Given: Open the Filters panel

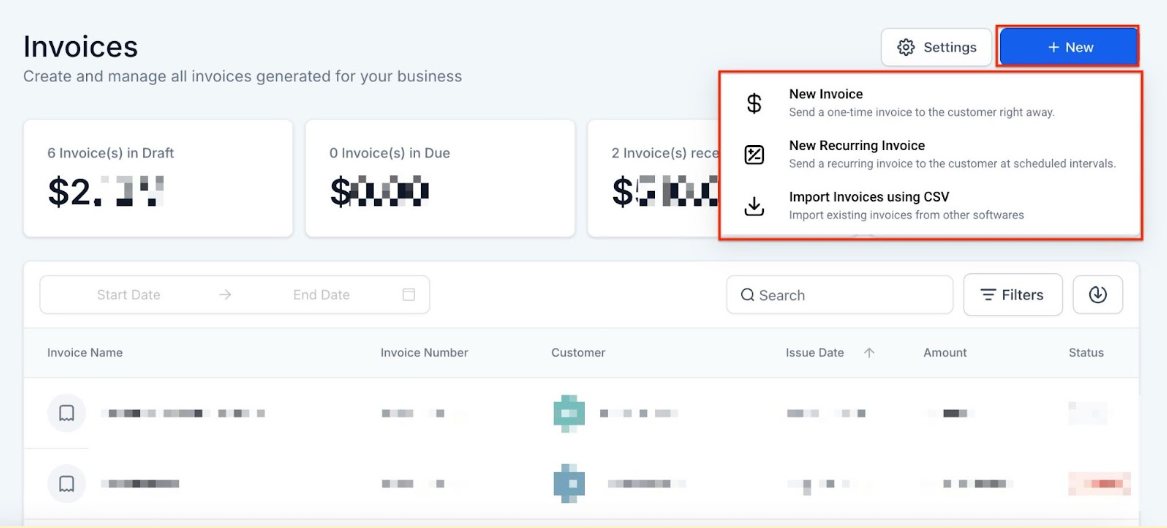Looking at the screenshot, I should click(x=1012, y=295).
